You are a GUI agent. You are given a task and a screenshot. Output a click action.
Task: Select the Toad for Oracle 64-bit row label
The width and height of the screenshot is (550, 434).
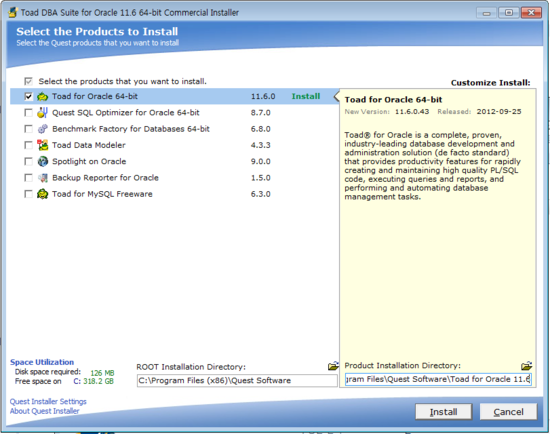[95, 96]
